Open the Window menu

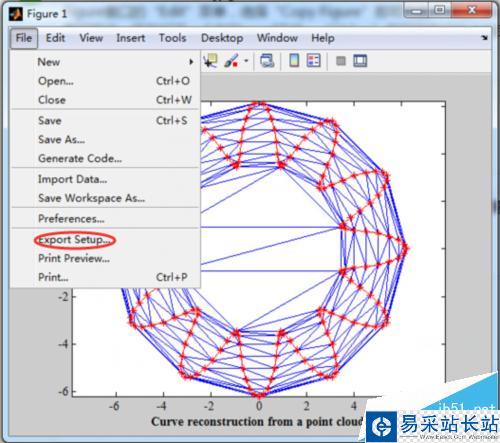[x=277, y=38]
